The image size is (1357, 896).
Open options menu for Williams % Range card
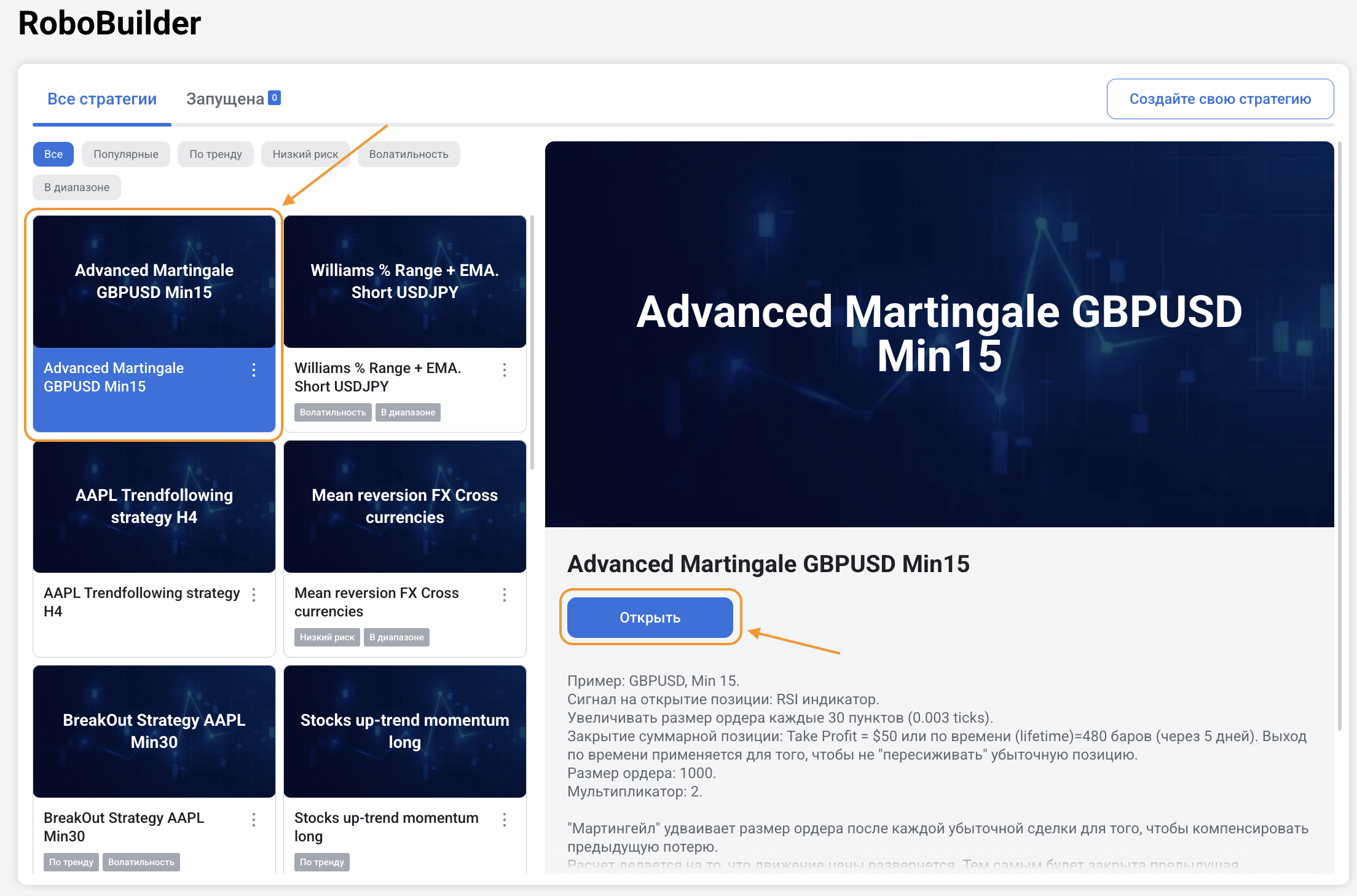point(505,370)
